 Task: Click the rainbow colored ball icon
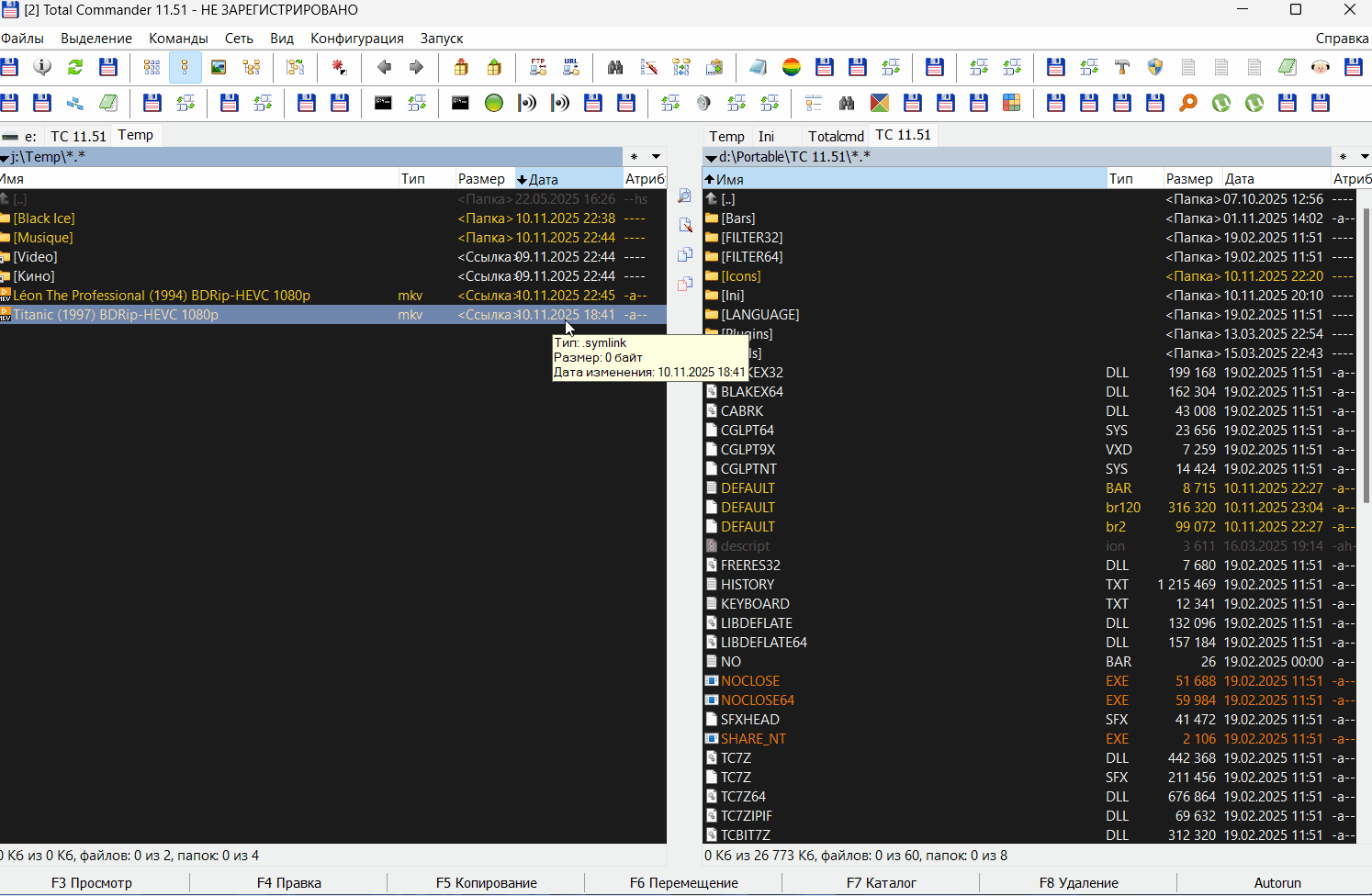point(792,67)
